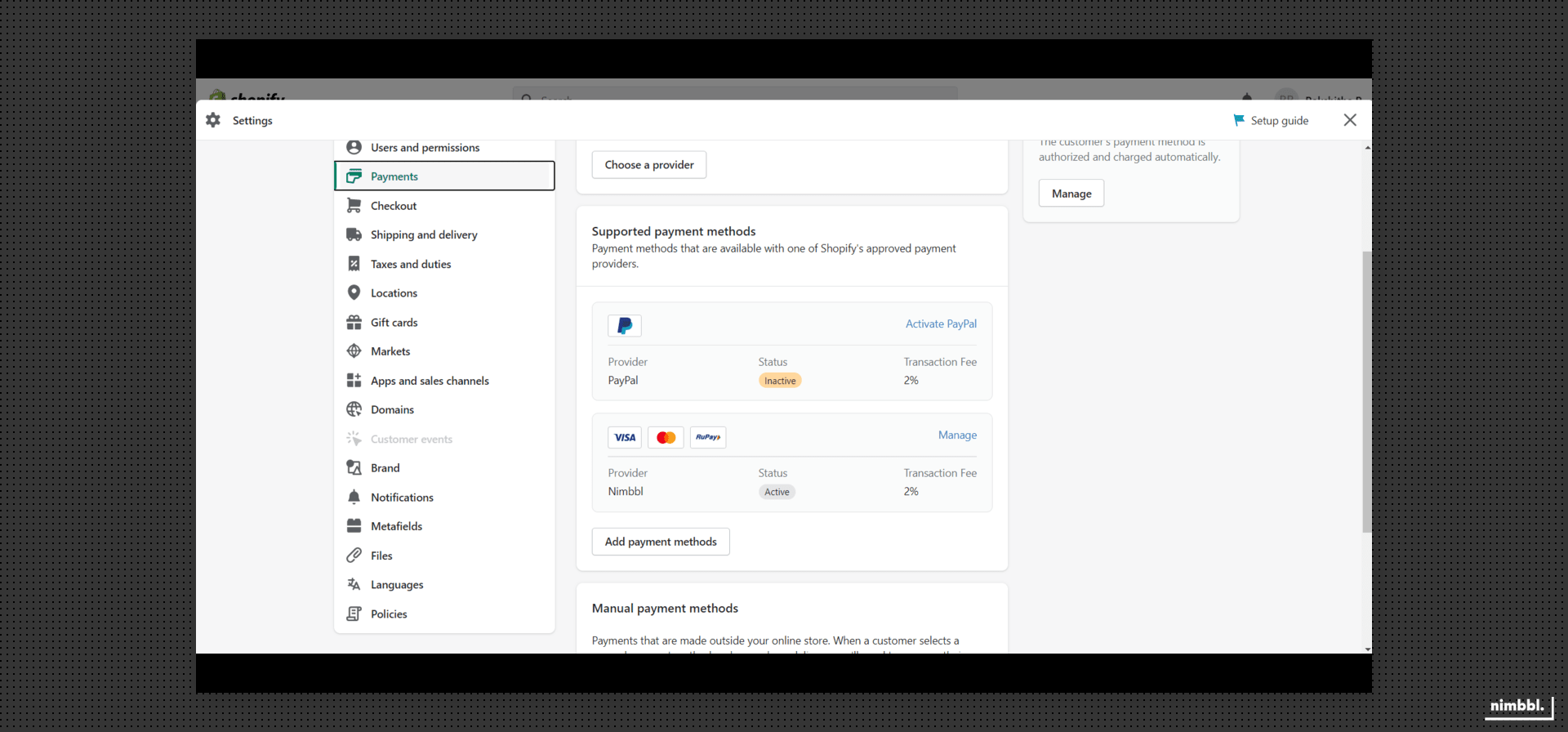Click the Shipping and delivery truck icon

pyautogui.click(x=354, y=234)
